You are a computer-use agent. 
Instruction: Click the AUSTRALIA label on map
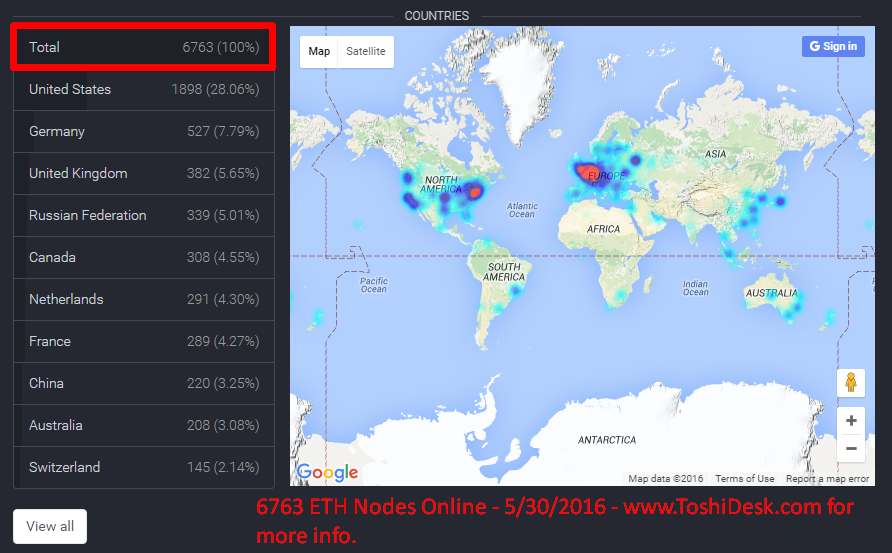pyautogui.click(x=771, y=293)
